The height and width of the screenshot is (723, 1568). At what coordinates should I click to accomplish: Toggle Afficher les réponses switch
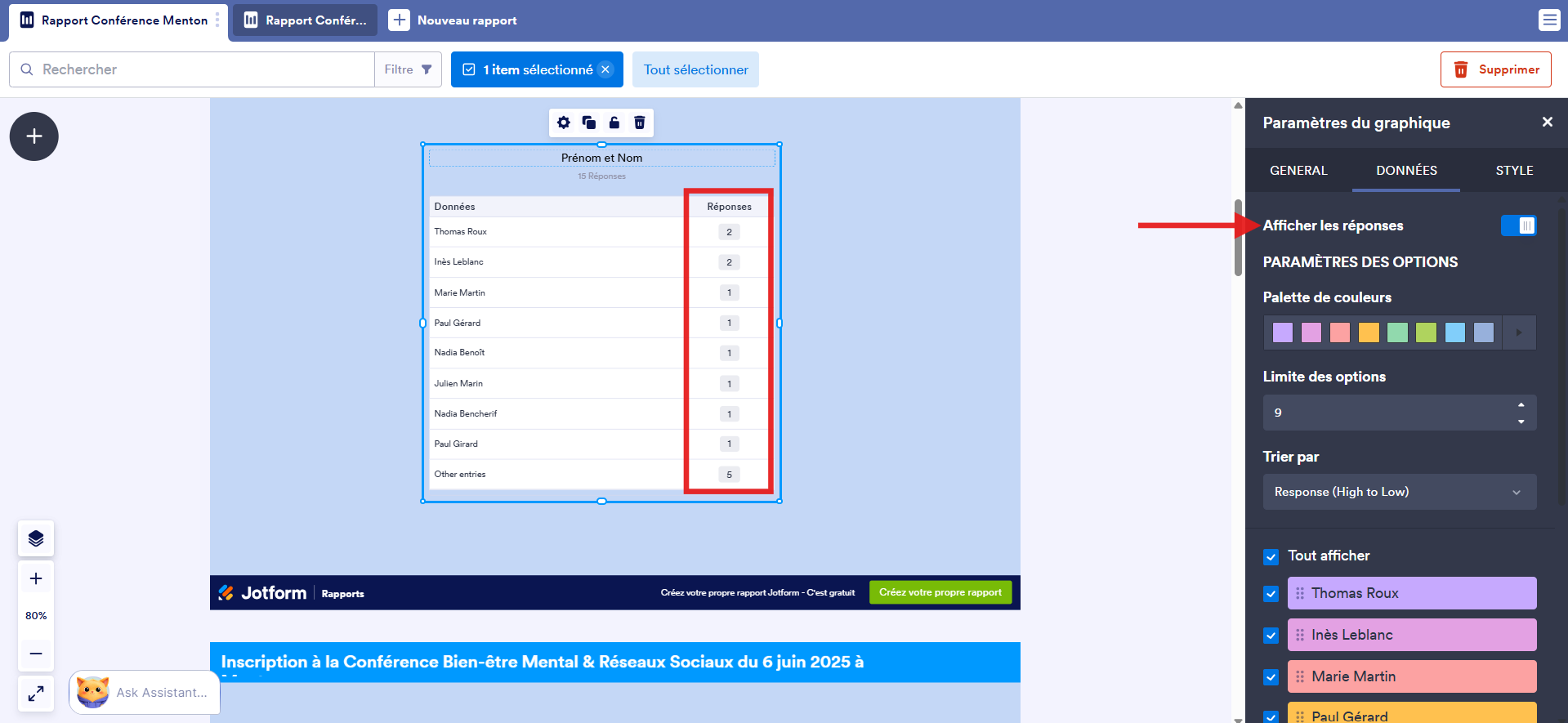coord(1518,225)
